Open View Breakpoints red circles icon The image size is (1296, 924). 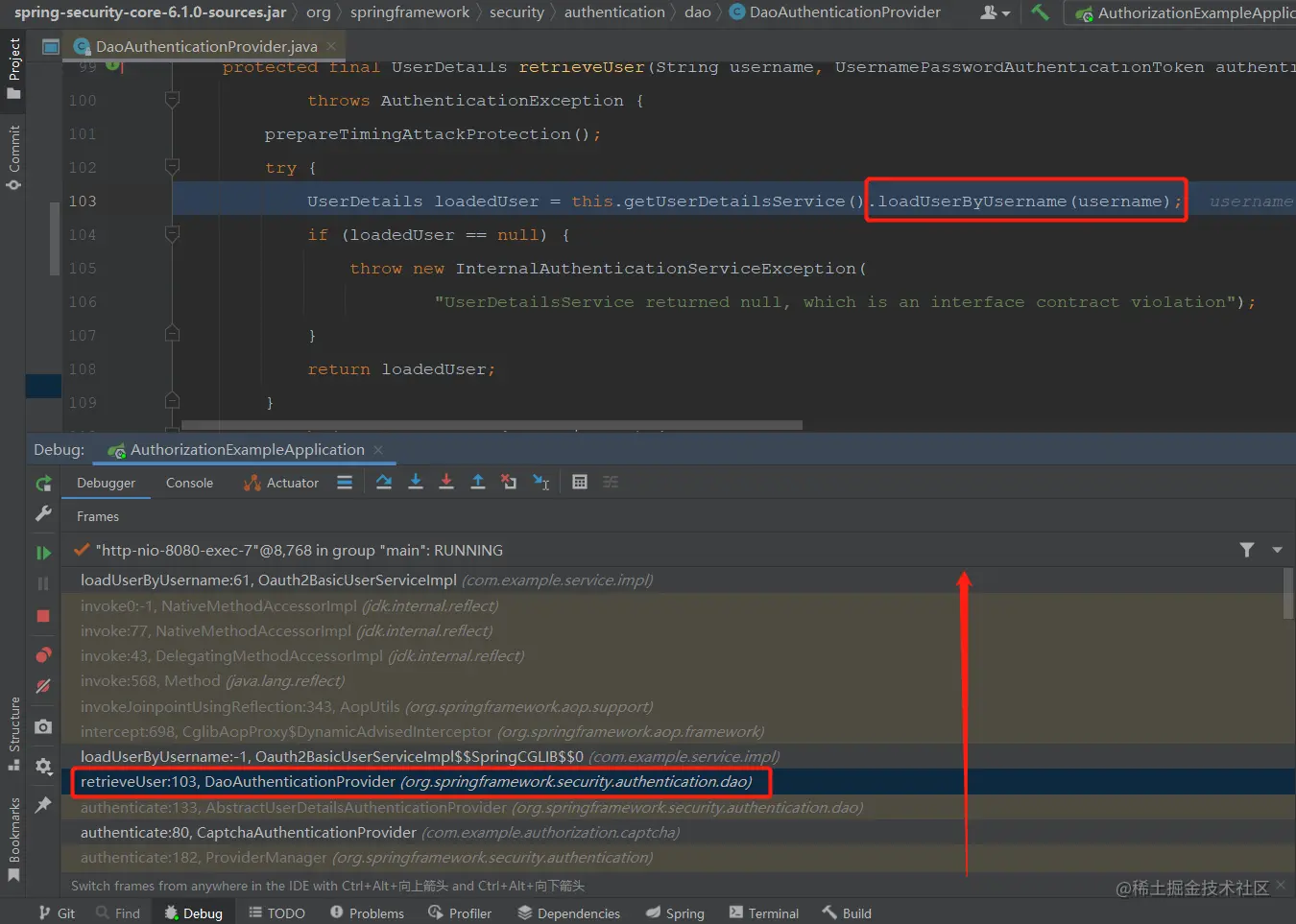43,655
